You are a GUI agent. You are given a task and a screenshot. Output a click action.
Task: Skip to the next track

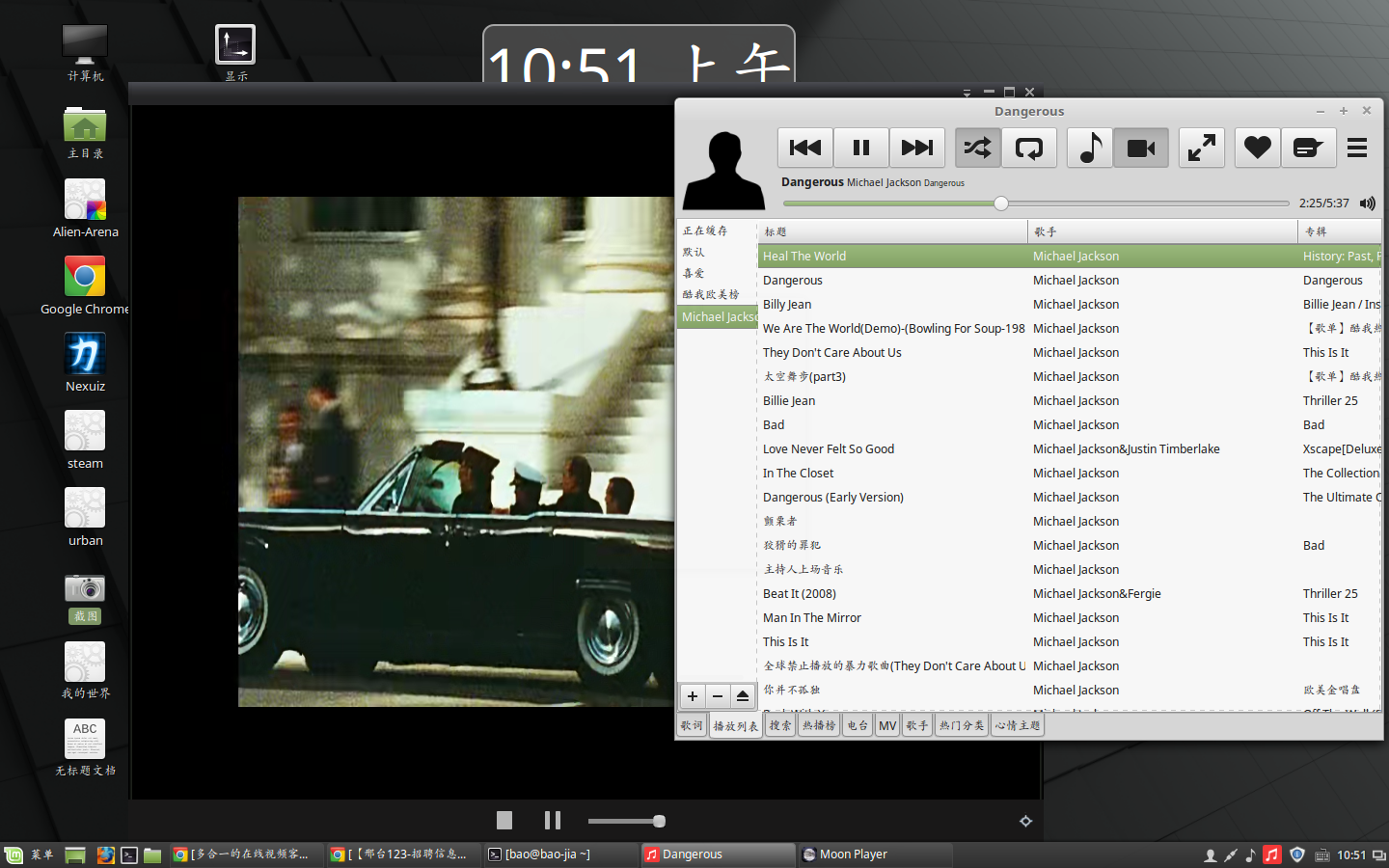(917, 148)
